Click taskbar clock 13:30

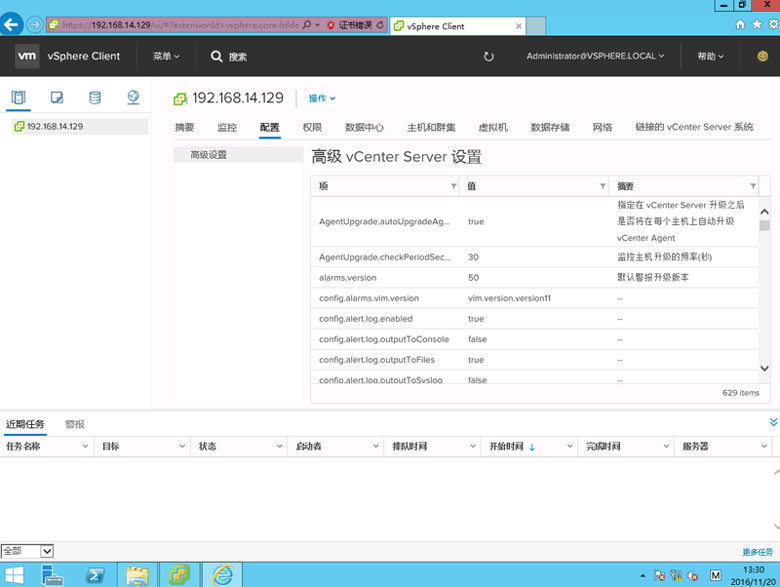click(753, 570)
